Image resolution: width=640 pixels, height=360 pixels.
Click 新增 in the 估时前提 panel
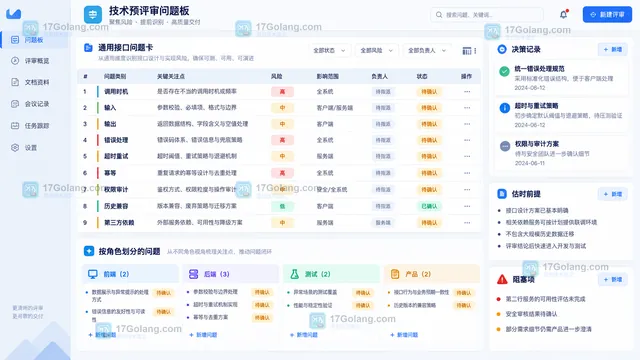613,194
